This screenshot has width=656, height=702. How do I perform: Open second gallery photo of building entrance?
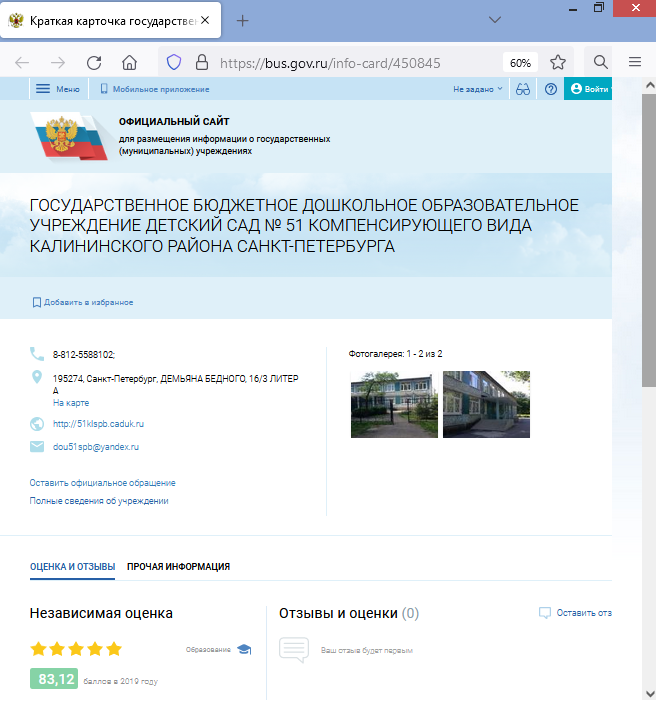(486, 404)
